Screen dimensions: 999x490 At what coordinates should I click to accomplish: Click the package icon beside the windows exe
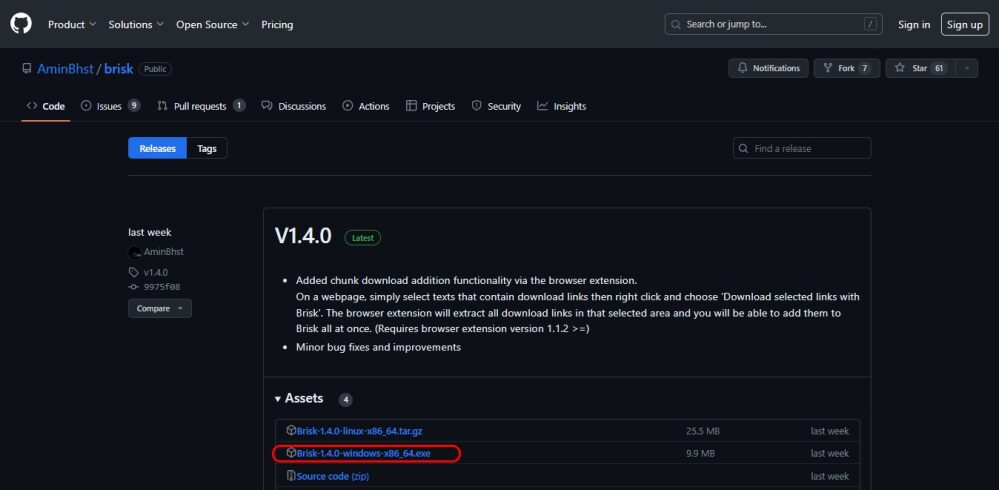pos(291,453)
